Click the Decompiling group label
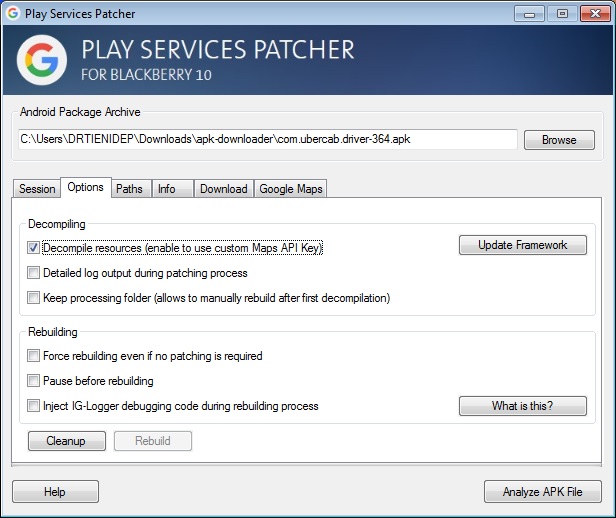616x518 pixels. pos(57,224)
